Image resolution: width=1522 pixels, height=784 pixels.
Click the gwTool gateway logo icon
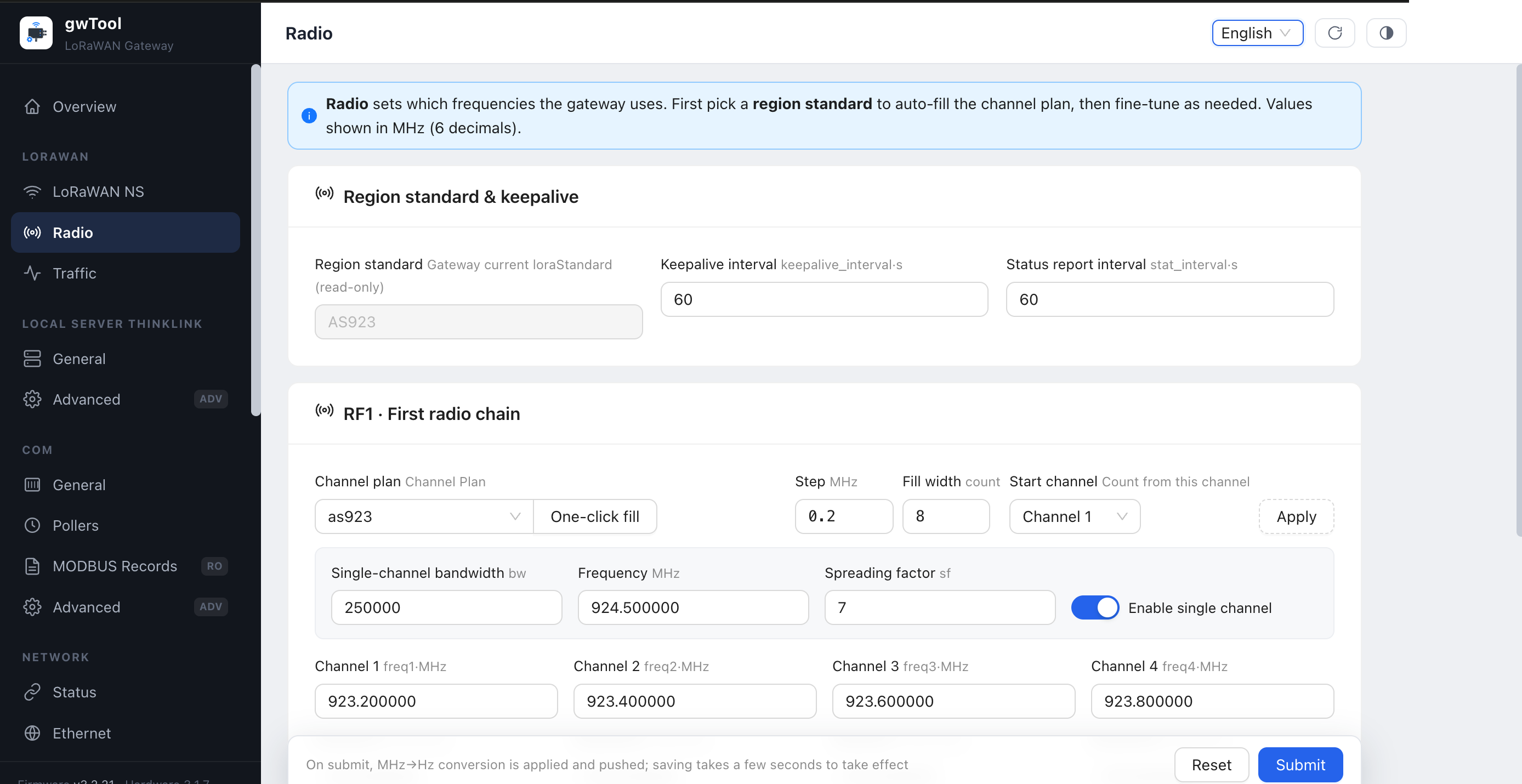click(x=36, y=33)
